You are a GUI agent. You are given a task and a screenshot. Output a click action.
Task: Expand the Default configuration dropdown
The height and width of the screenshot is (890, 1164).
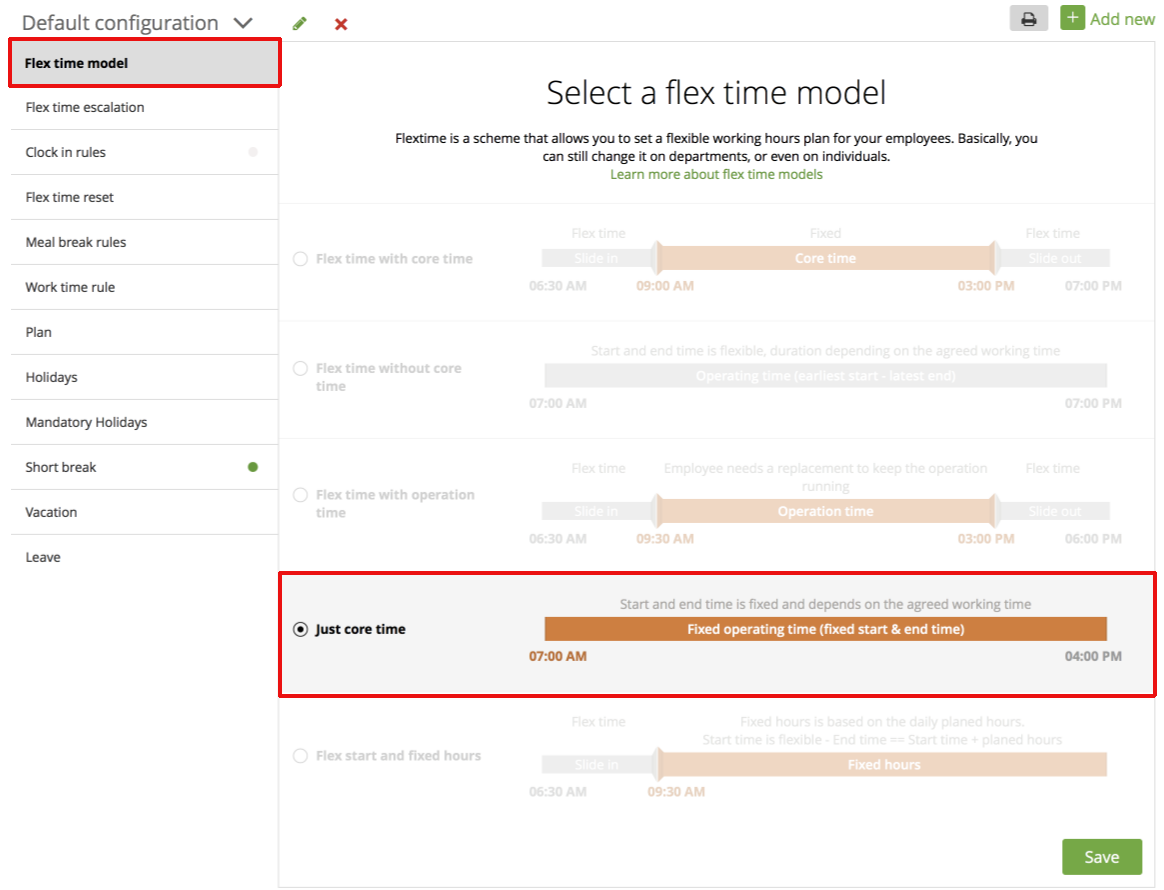240,21
